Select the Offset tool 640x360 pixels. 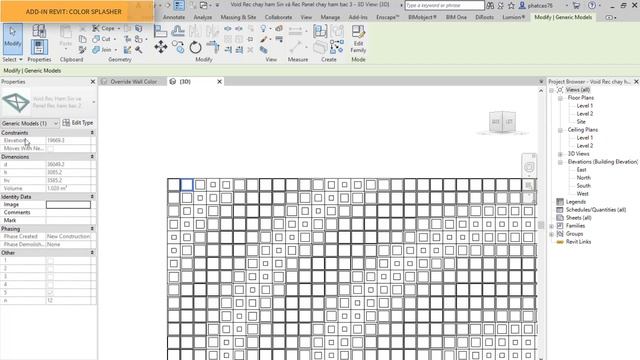coord(178,31)
